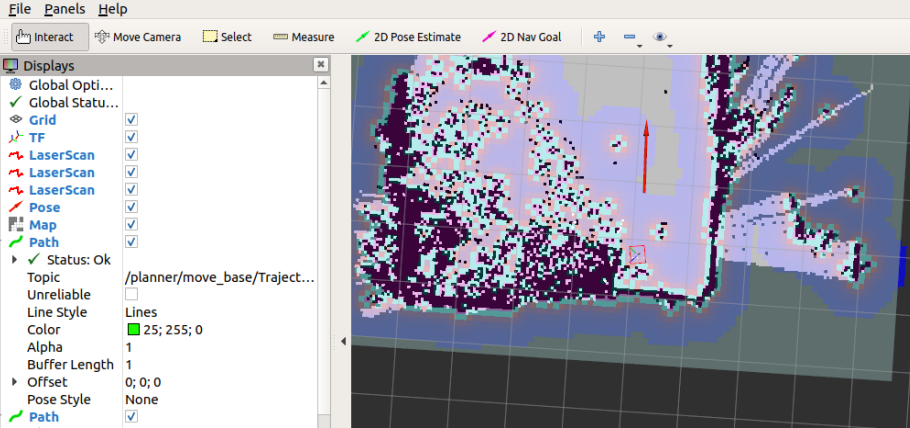Select the Interact tool
910x428 pixels.
[50, 37]
